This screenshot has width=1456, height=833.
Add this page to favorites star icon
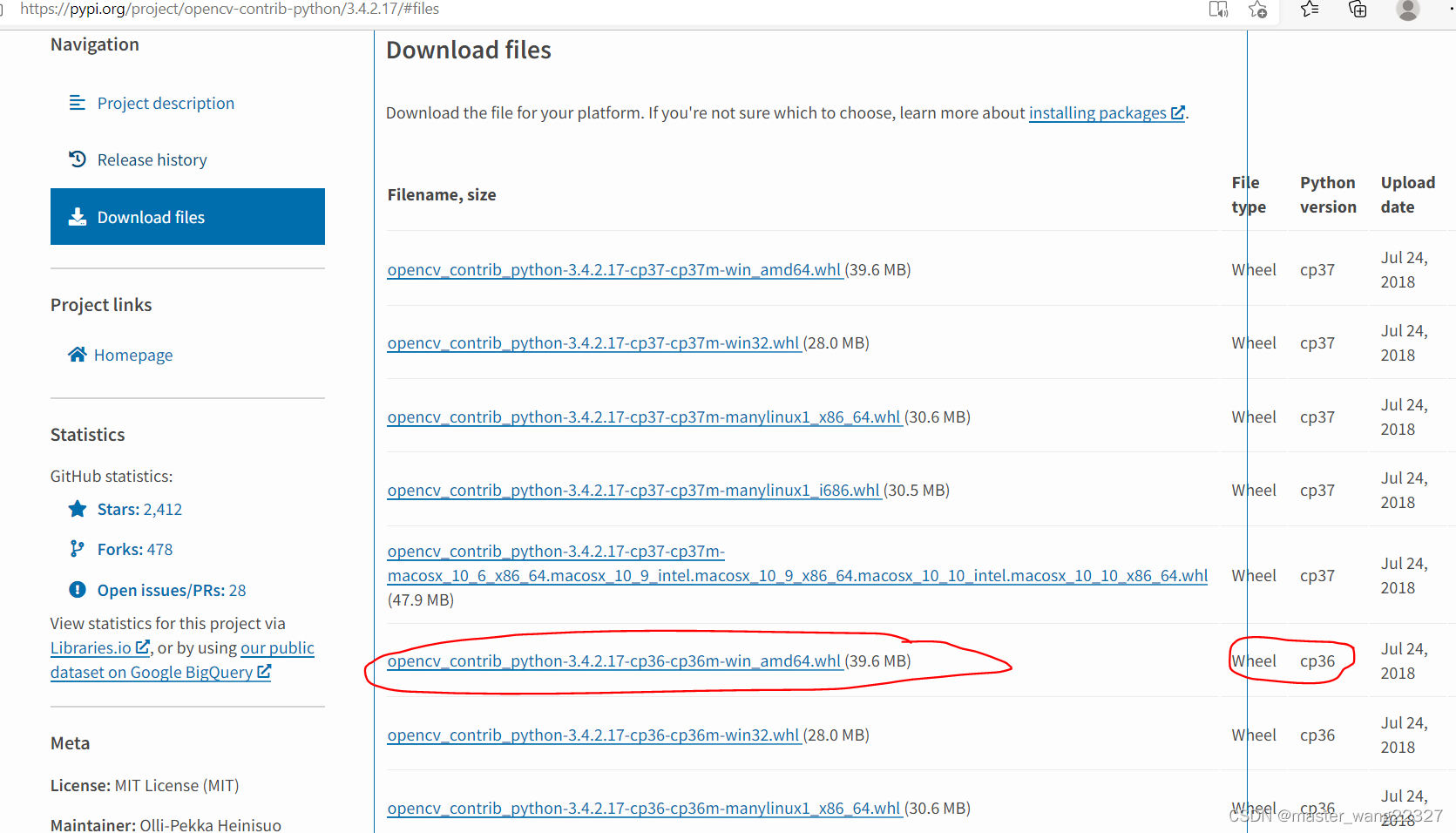point(1257,10)
